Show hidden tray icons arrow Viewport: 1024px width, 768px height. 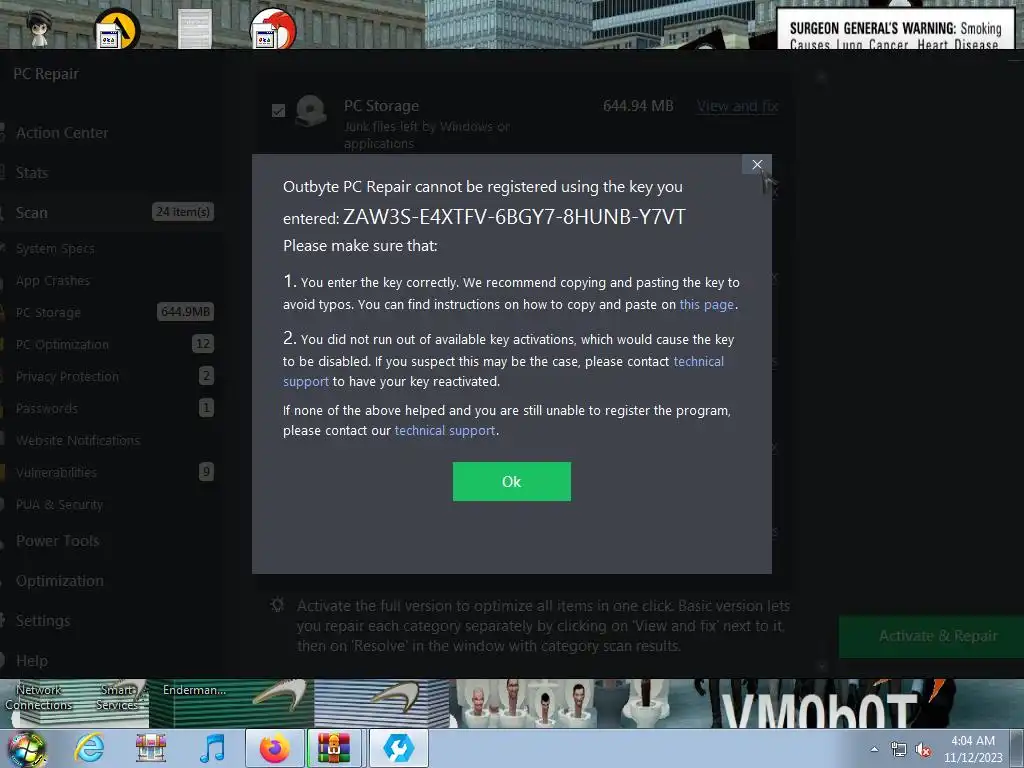874,749
